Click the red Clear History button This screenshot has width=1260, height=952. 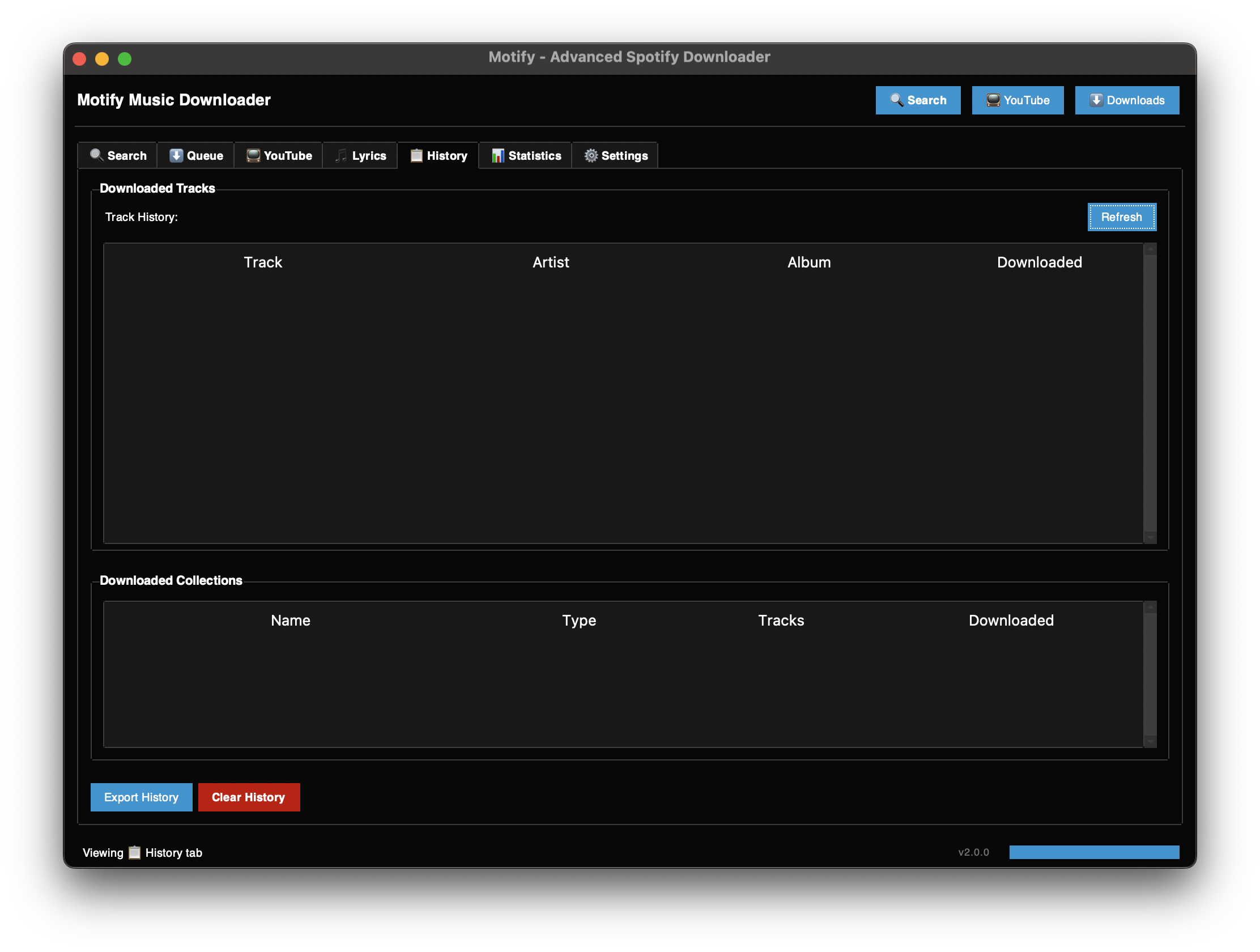[x=248, y=797]
